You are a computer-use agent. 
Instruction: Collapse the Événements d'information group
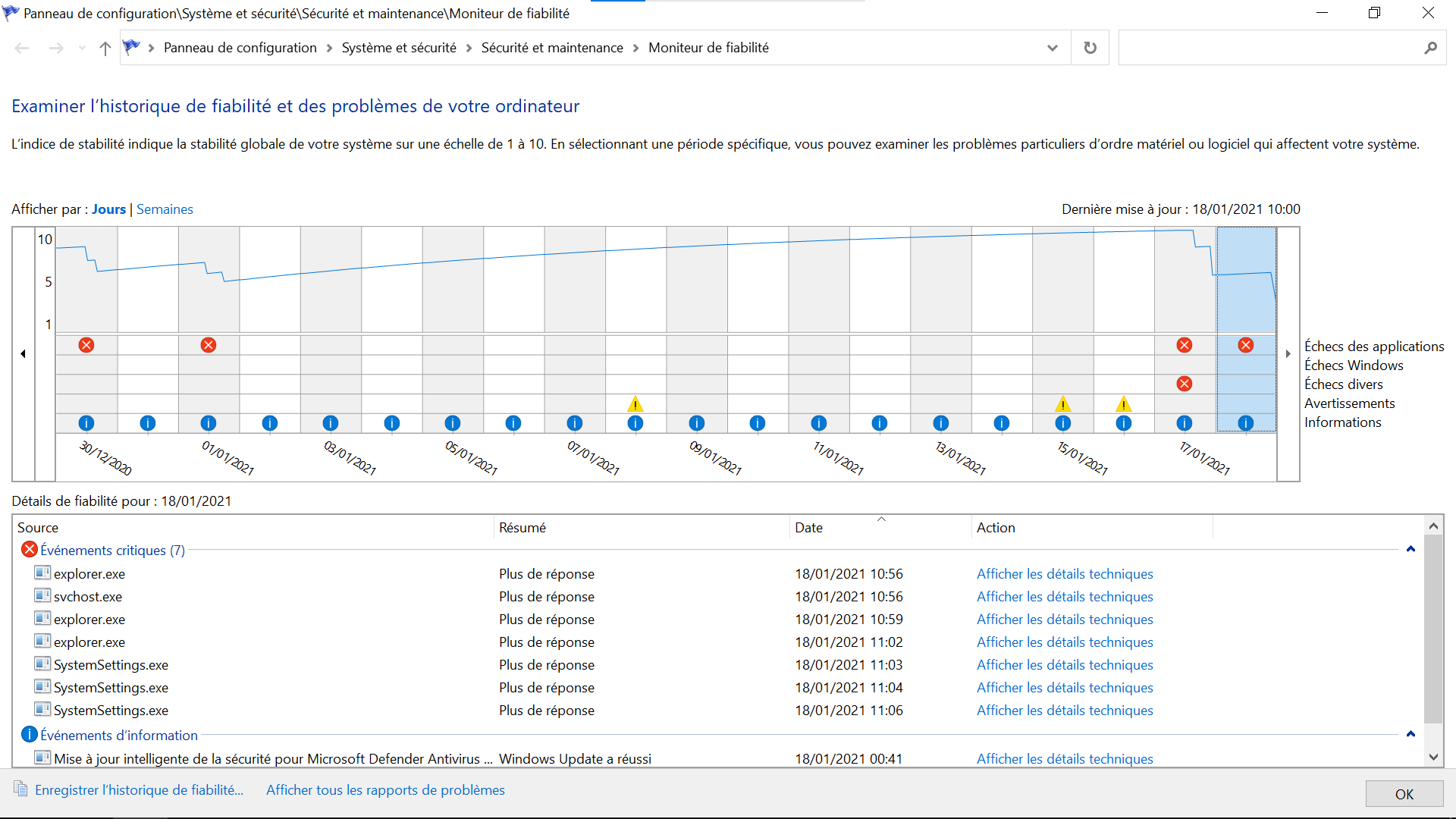click(x=1410, y=734)
